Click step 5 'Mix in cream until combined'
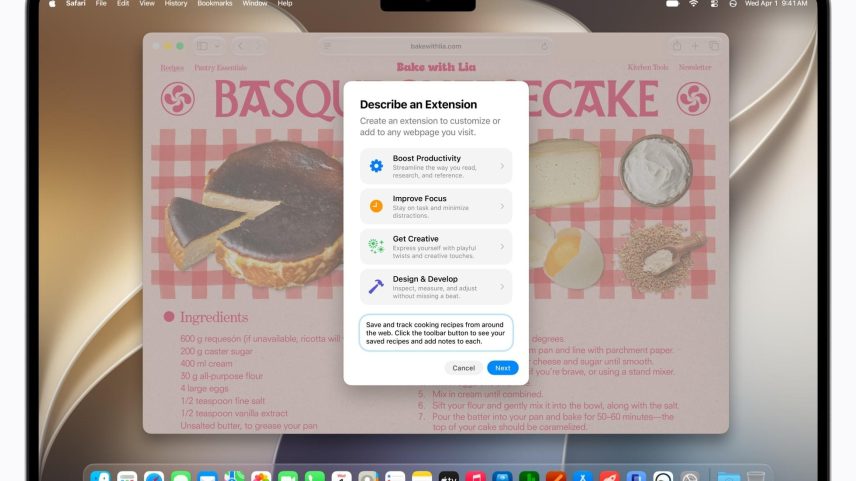 click(x=487, y=394)
